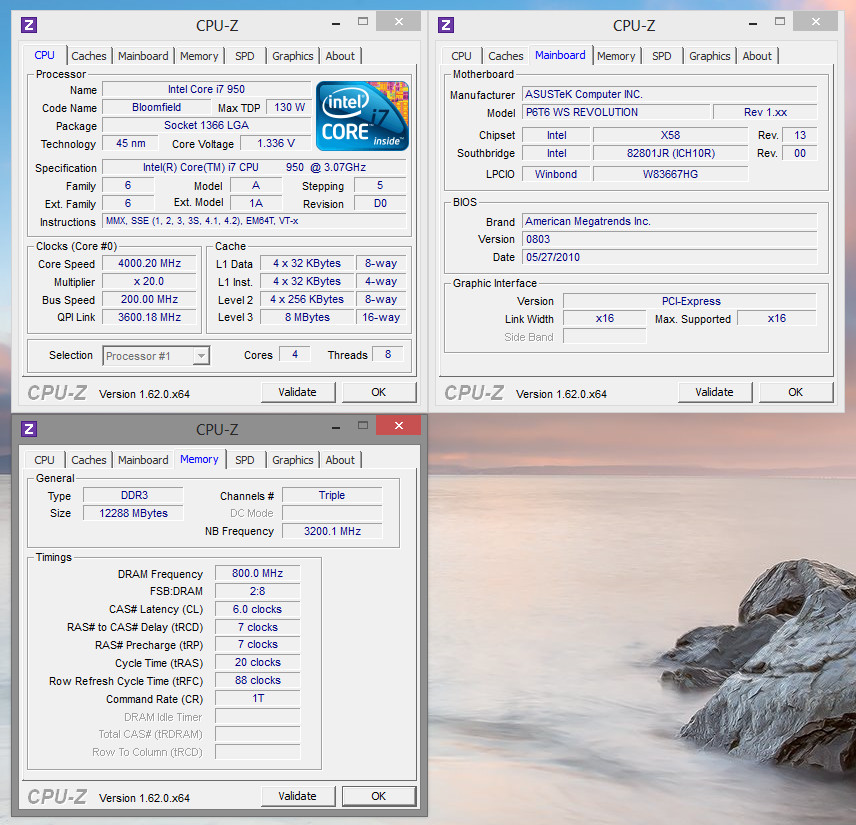
Task: Open Mainboard tab in the CPU window
Action: coord(143,56)
